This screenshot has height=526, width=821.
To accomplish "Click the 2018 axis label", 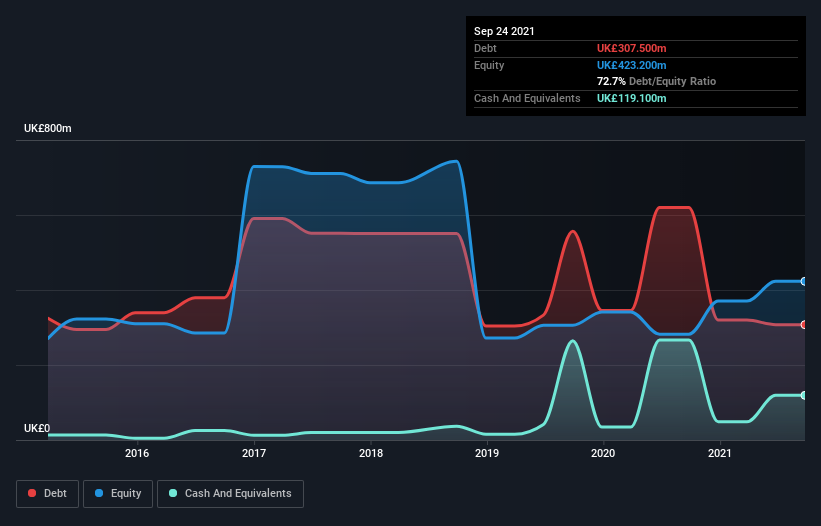I will [x=371, y=453].
